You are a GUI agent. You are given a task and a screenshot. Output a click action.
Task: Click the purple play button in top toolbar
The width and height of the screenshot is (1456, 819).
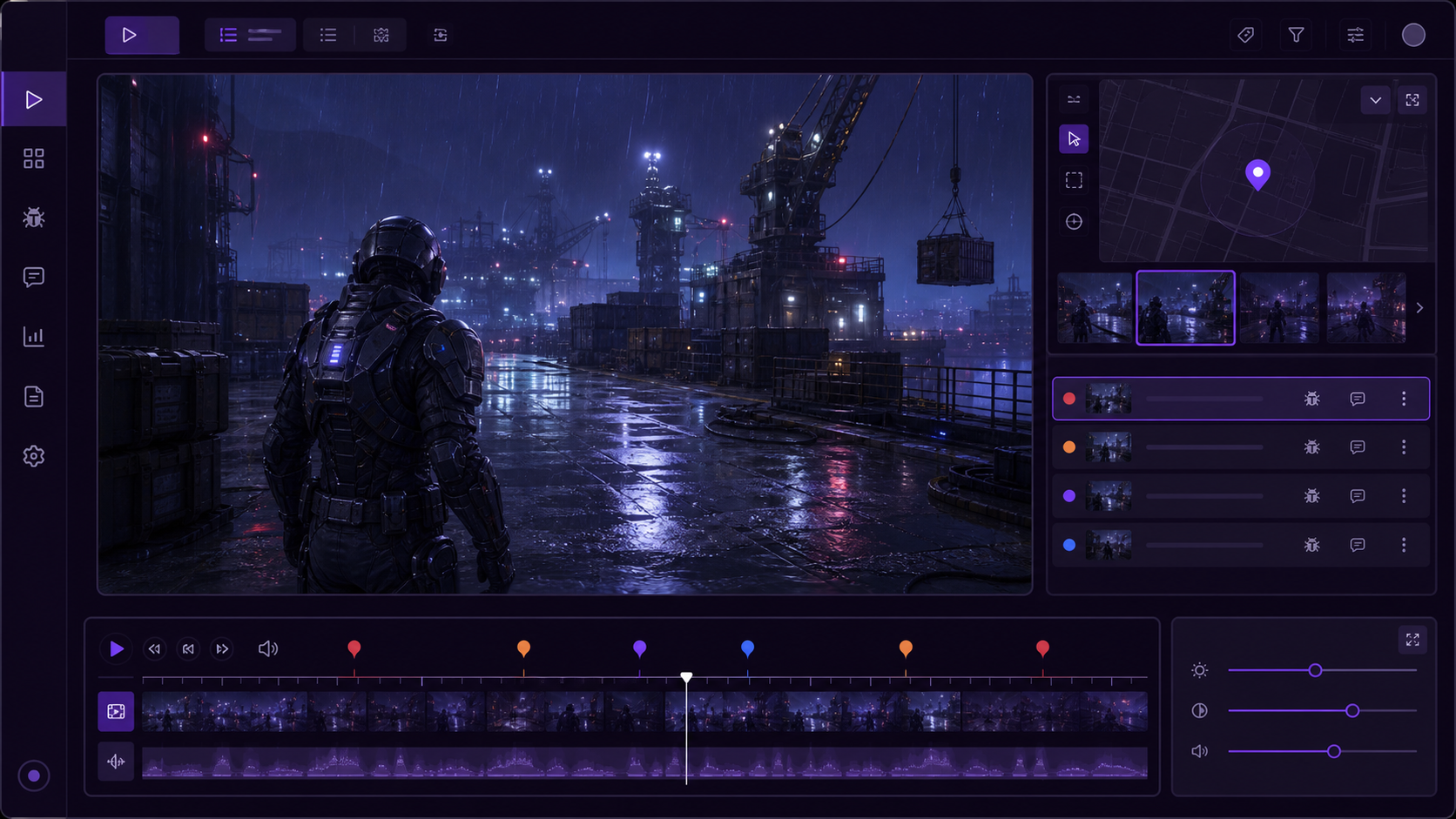[142, 35]
